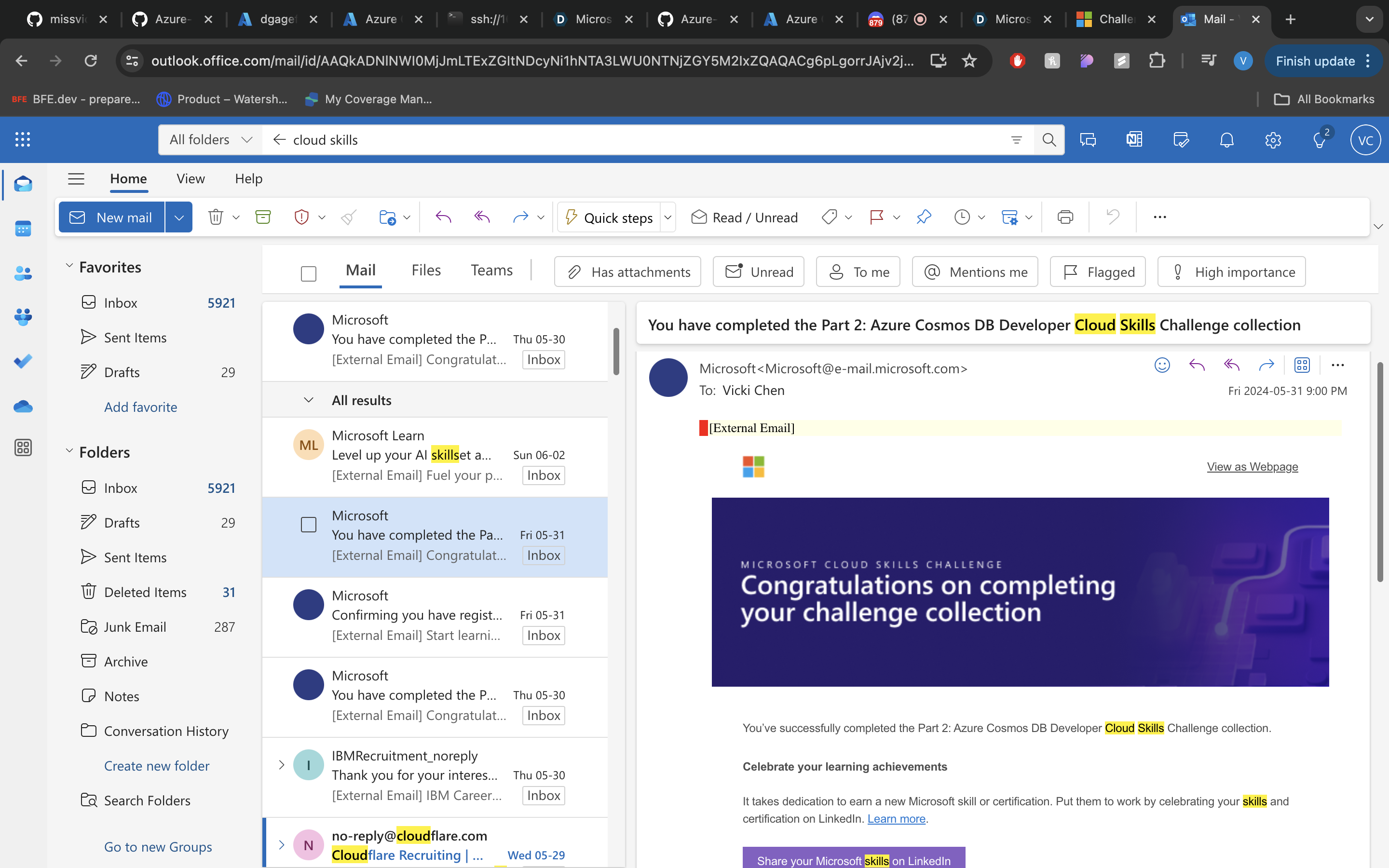The width and height of the screenshot is (1389, 868).
Task: Click the Archive icon in the toolbar
Action: pyautogui.click(x=263, y=217)
